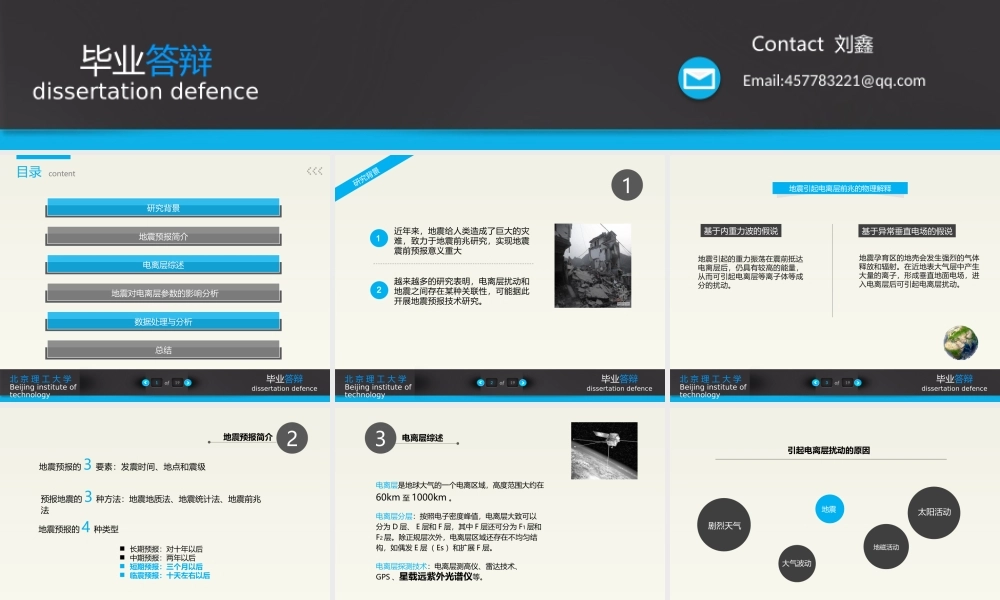Click the blue 地震 circle
The width and height of the screenshot is (1000, 600).
click(x=829, y=510)
